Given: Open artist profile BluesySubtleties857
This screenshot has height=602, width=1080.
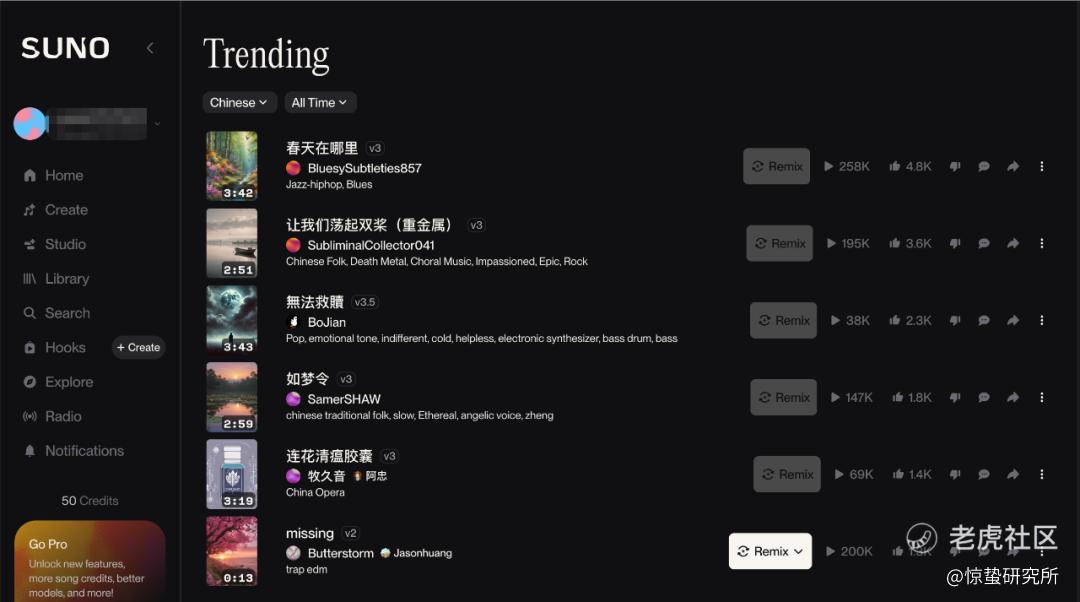Looking at the screenshot, I should (x=364, y=168).
